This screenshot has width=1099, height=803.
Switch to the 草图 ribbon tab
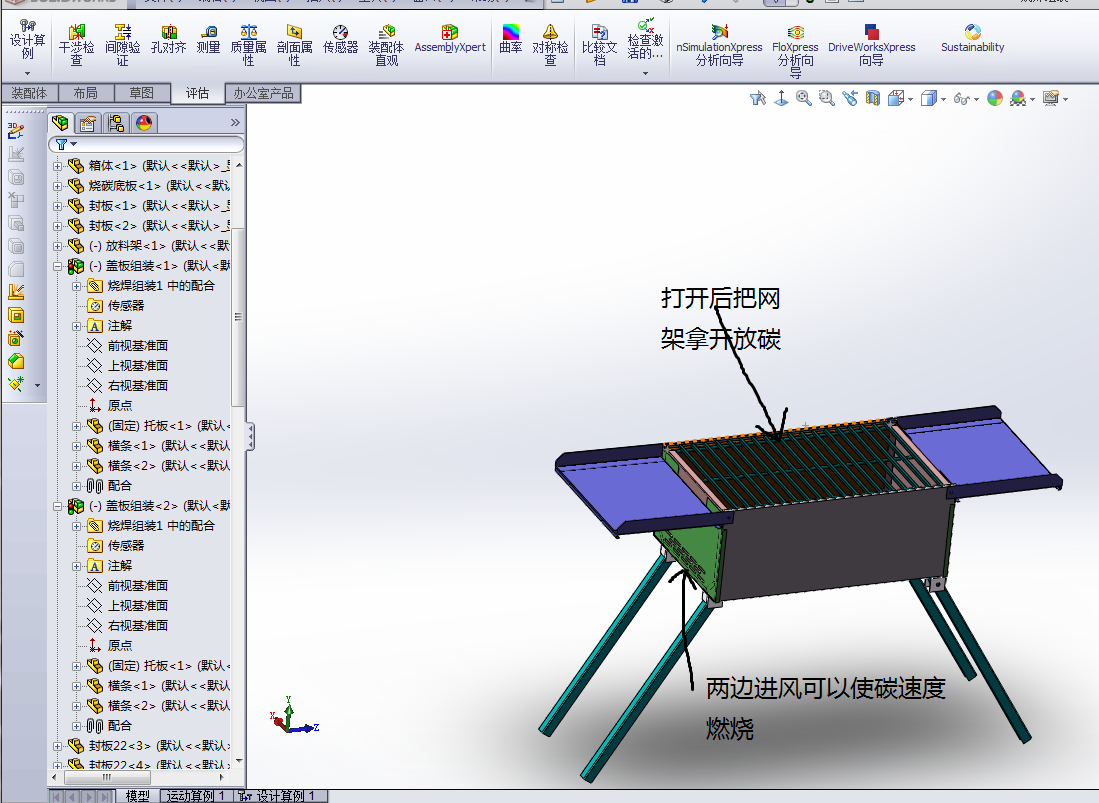[x=142, y=93]
